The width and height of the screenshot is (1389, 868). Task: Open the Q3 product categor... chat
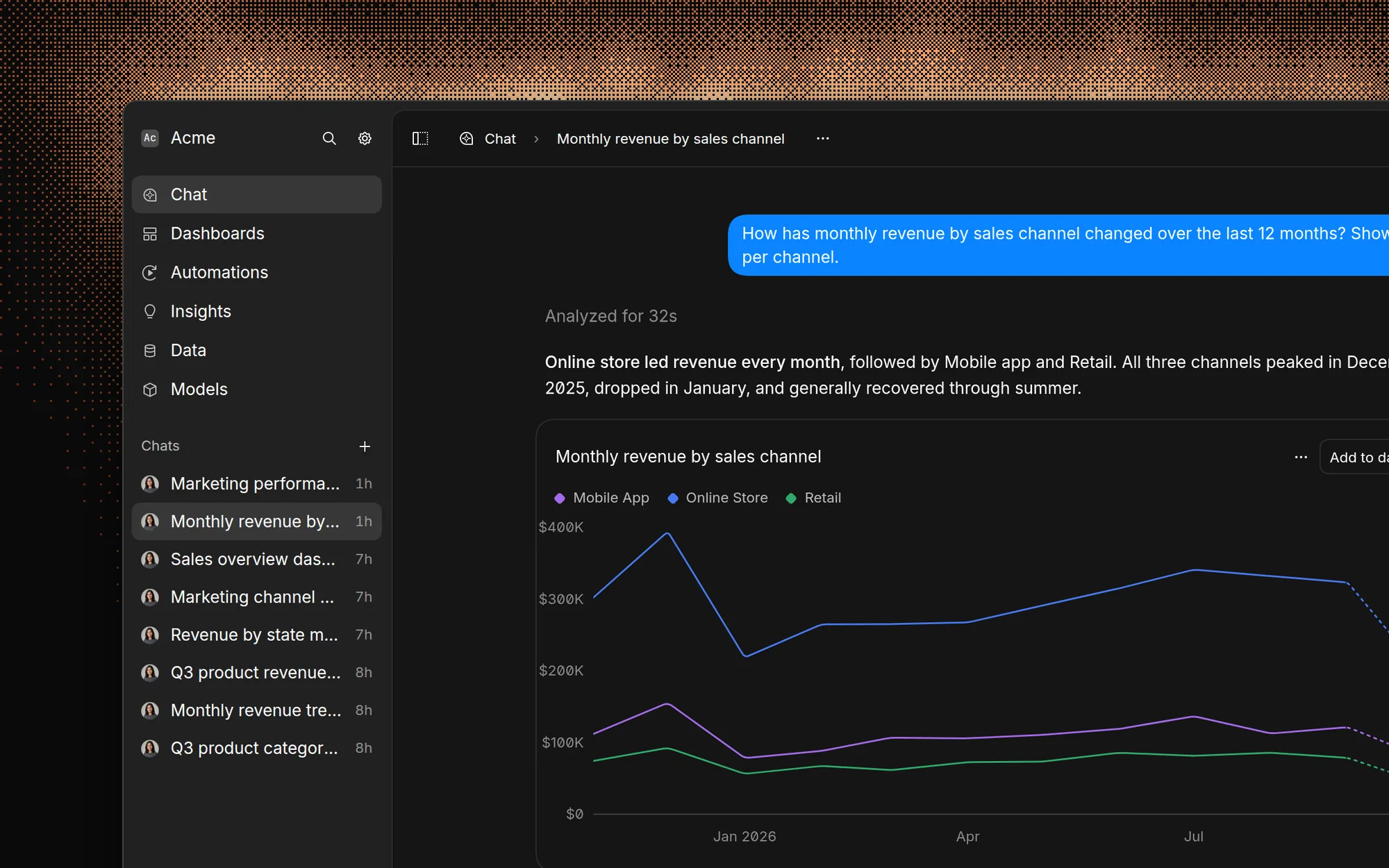tap(257, 748)
